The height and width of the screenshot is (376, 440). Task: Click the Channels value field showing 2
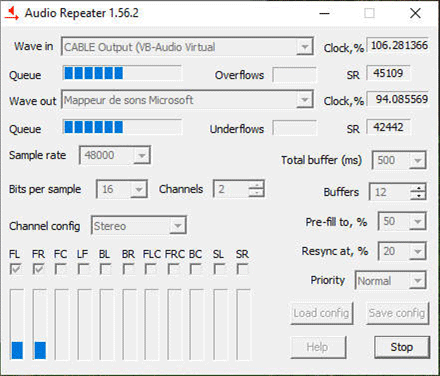pos(231,189)
